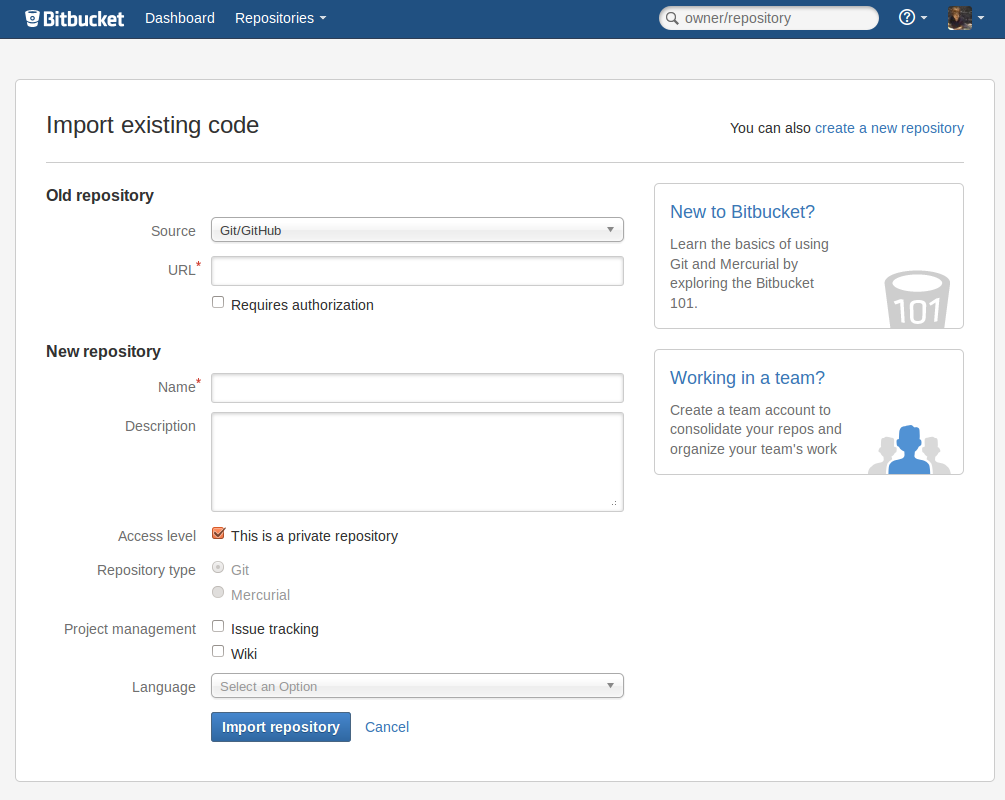This screenshot has height=800, width=1005.
Task: Open the user avatar menu
Action: (965, 18)
